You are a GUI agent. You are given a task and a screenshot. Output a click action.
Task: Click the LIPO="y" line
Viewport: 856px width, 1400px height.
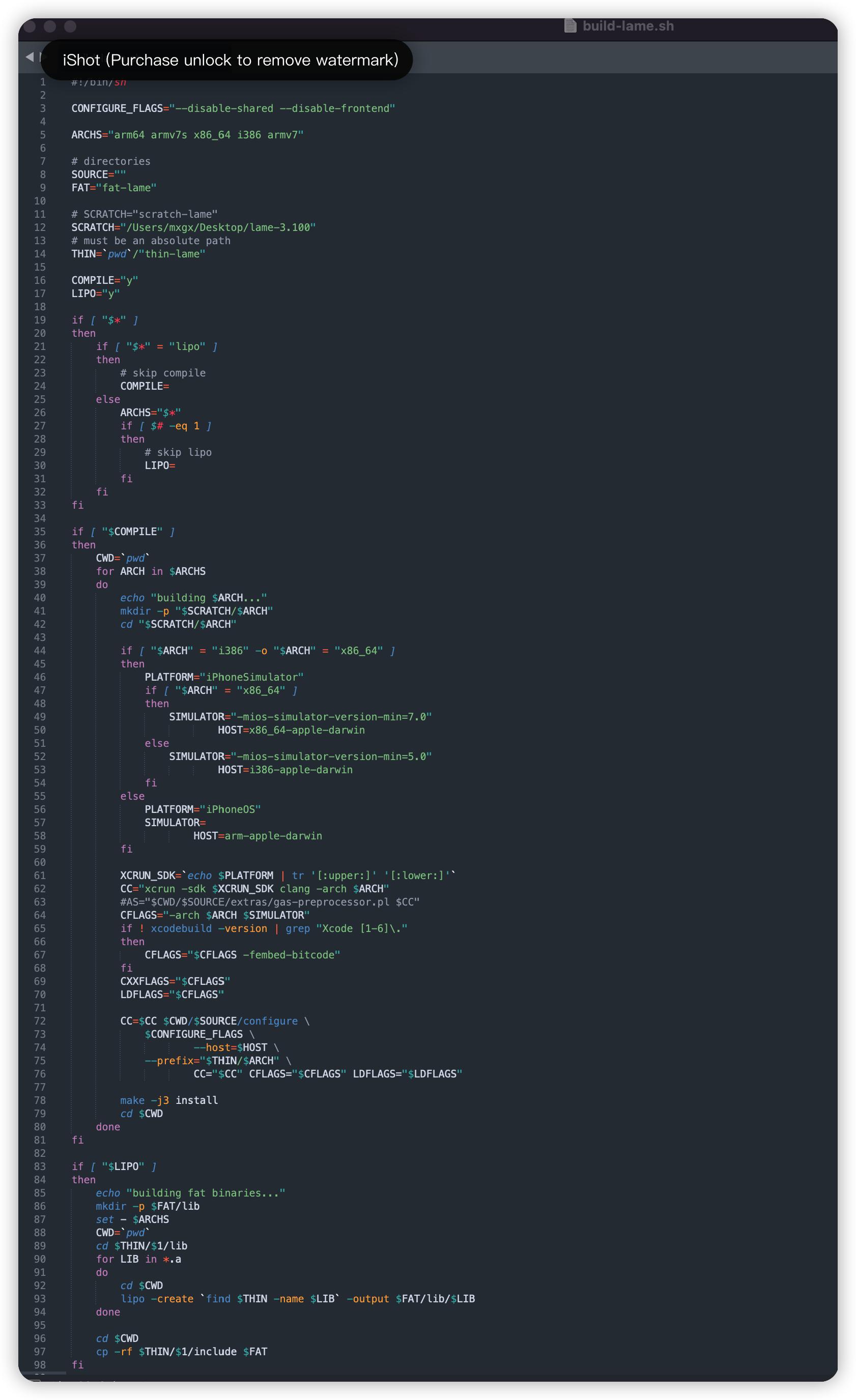(x=96, y=294)
